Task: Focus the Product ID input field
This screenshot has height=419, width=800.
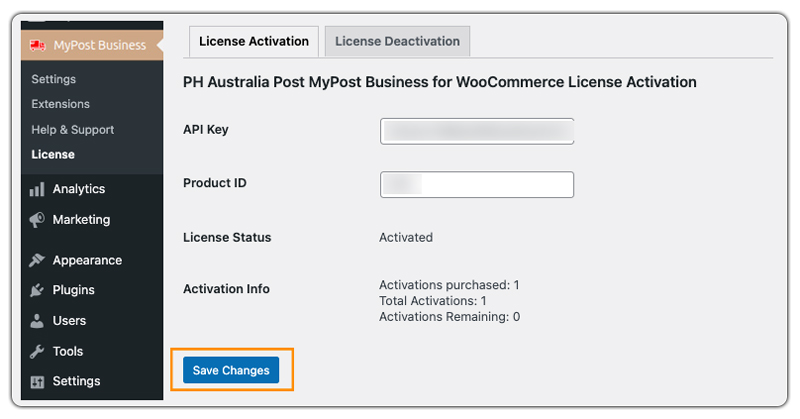Action: (477, 184)
